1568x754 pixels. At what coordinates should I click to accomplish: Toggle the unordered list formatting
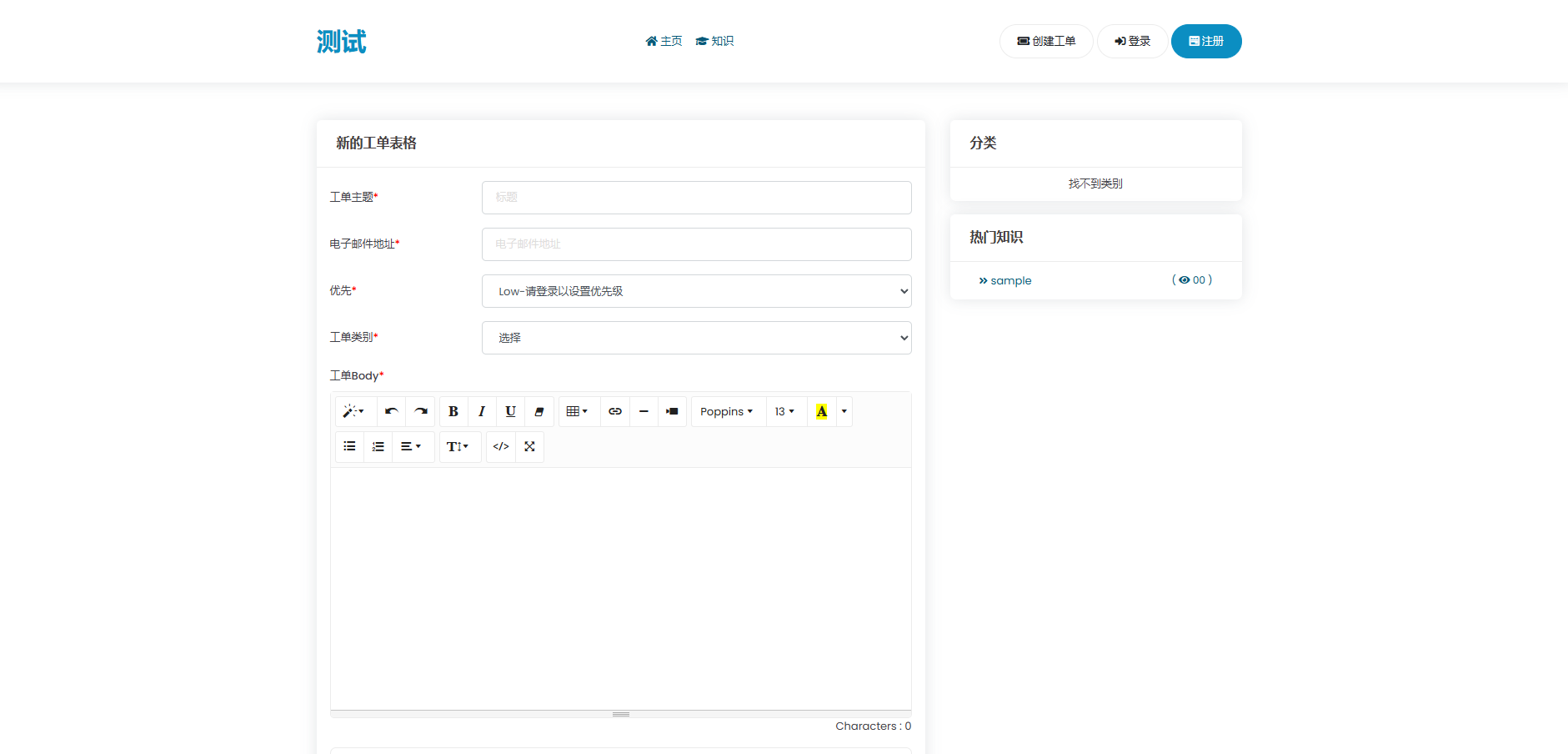[349, 446]
